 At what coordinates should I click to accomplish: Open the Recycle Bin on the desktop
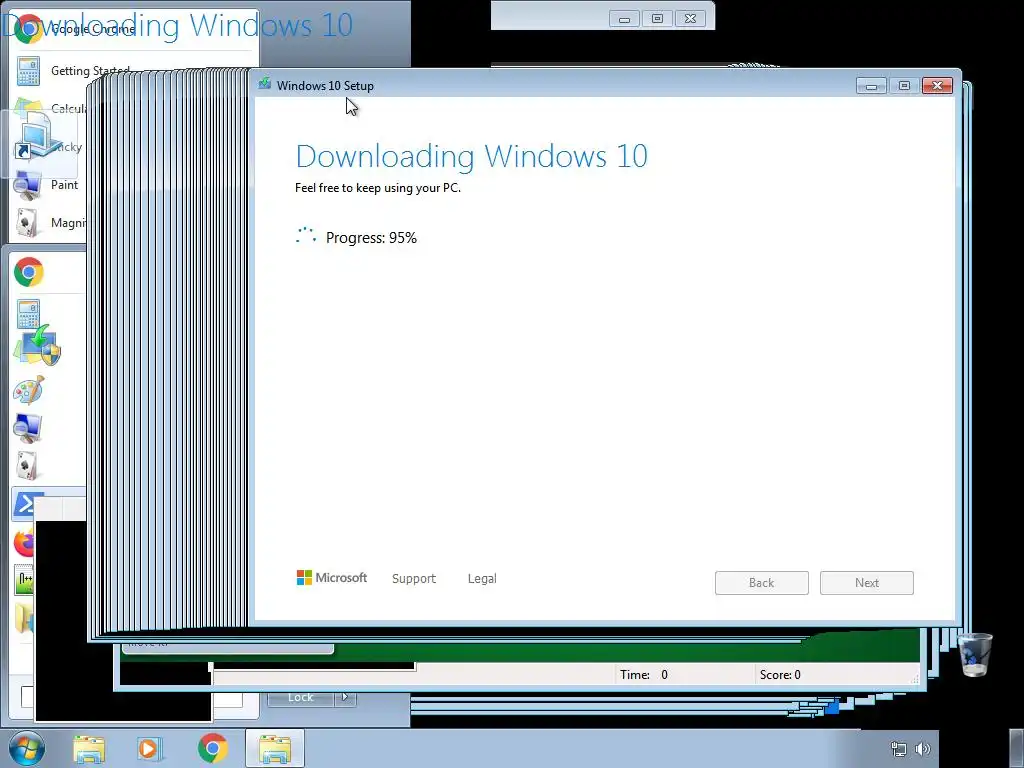(x=976, y=654)
